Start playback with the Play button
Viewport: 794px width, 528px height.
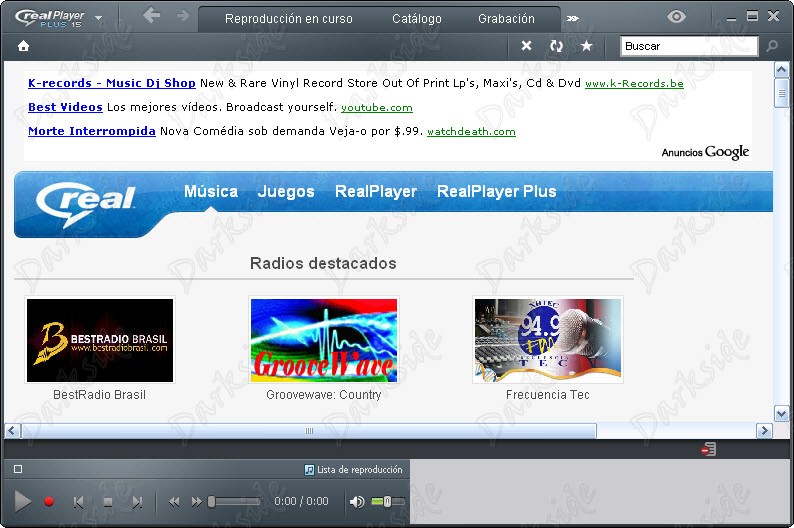(x=22, y=501)
